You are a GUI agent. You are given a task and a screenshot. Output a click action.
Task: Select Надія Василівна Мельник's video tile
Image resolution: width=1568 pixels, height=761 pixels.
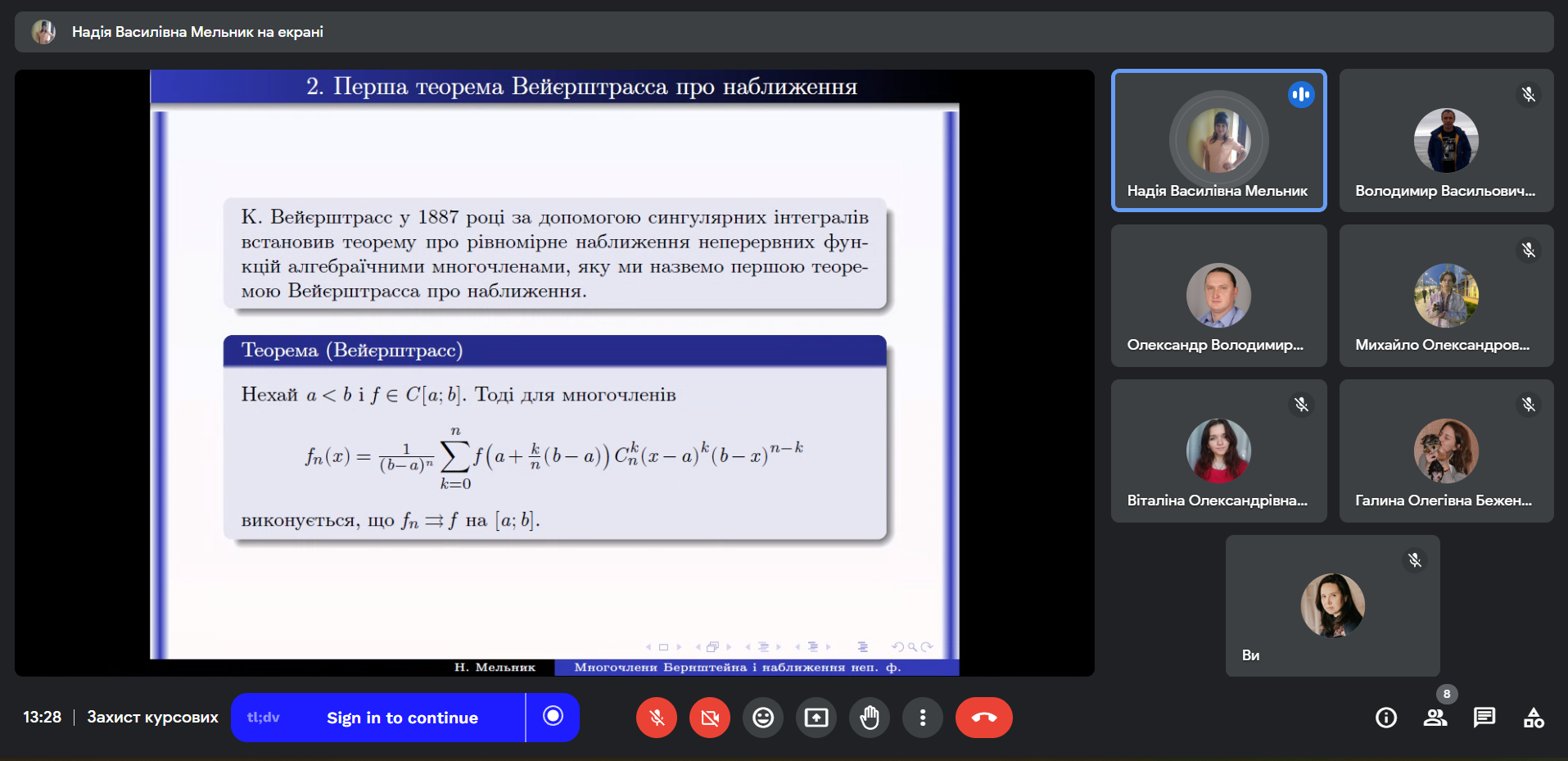[1219, 141]
